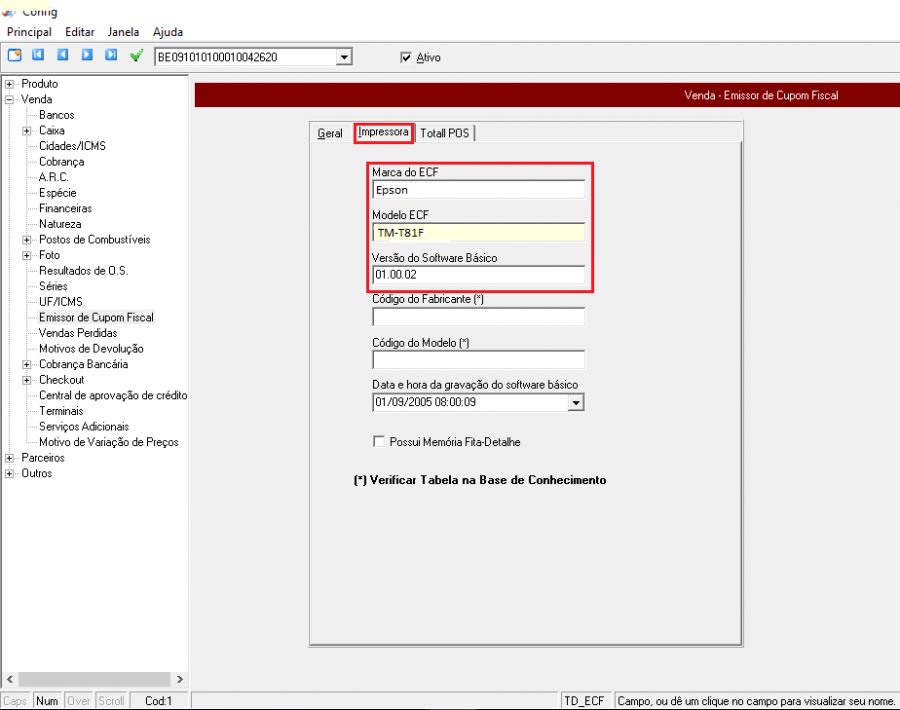The width and height of the screenshot is (900, 710).
Task: Click the new record toolbar icon
Action: 14,56
